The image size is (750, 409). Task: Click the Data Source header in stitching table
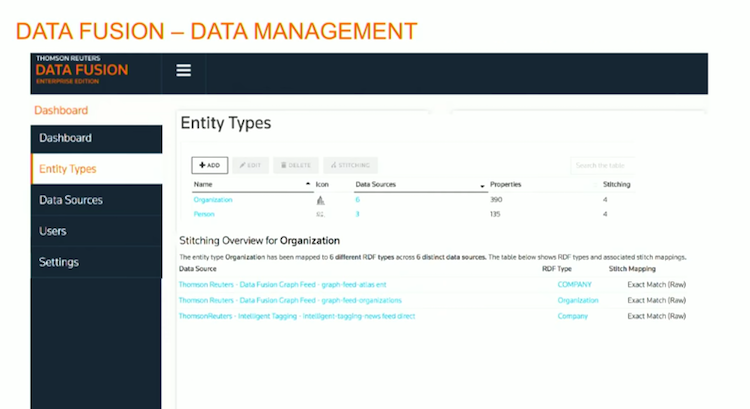(198, 269)
